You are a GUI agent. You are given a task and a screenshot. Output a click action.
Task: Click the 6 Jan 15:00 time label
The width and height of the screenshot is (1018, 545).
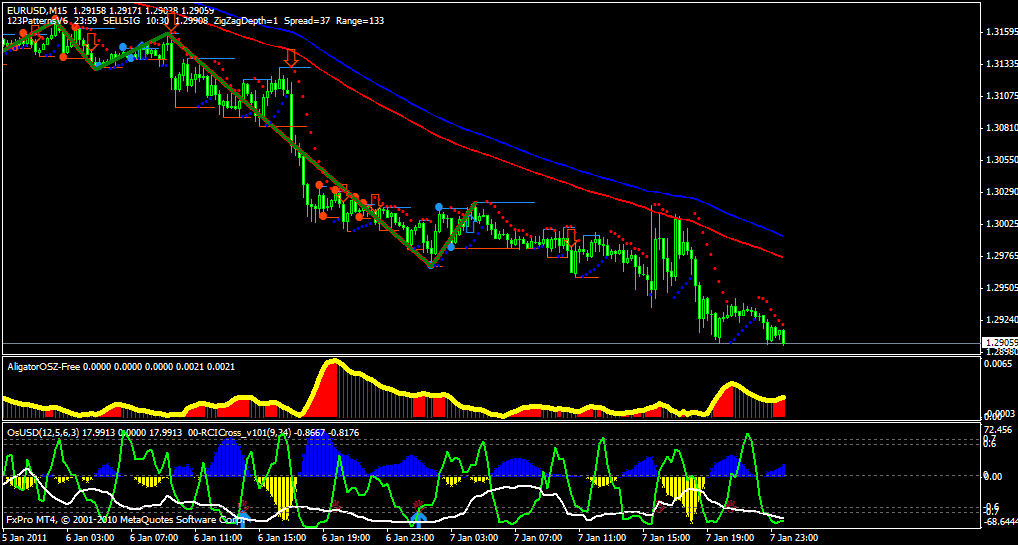coord(282,538)
